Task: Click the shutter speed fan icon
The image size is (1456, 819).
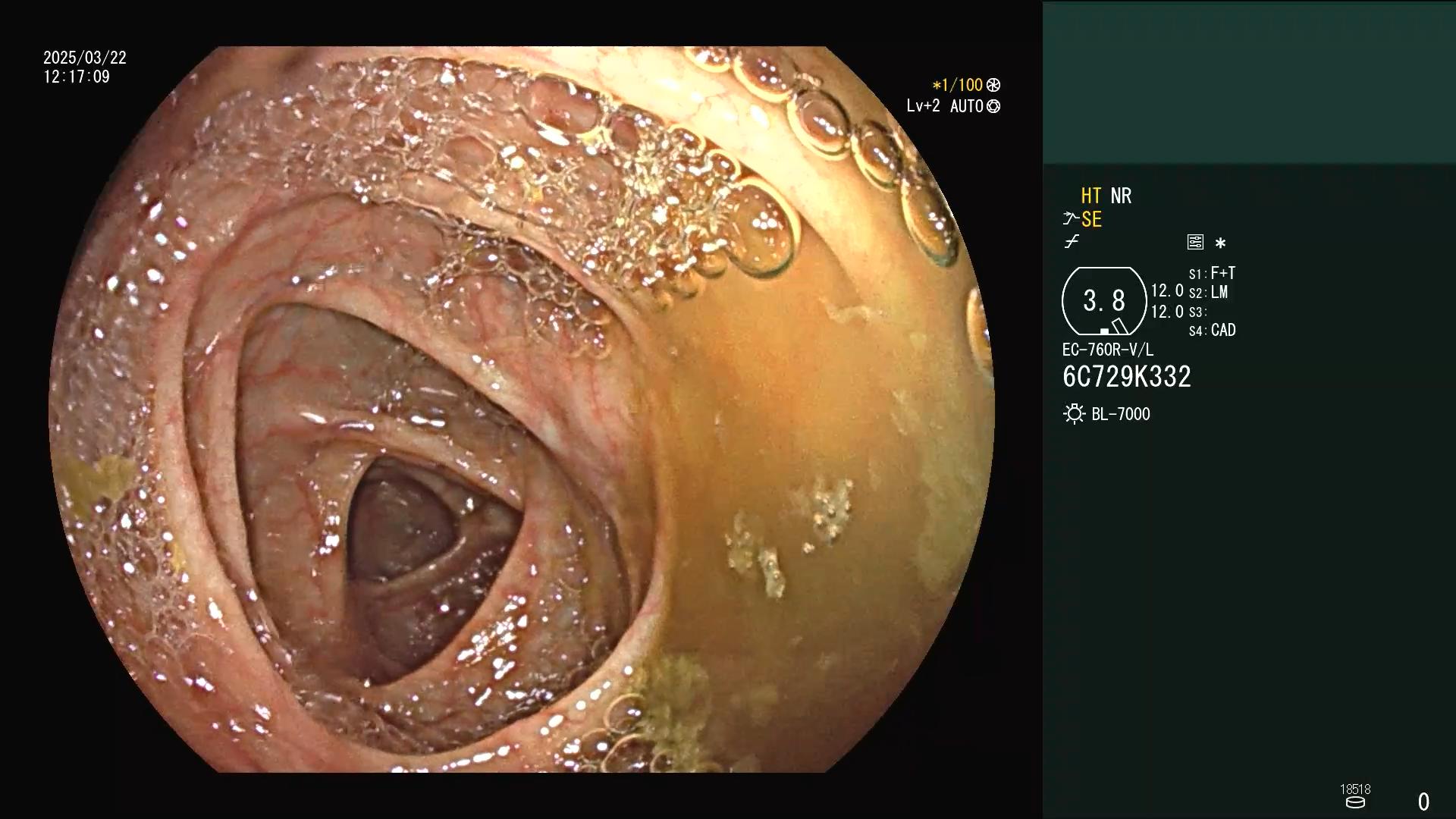Action: click(993, 86)
